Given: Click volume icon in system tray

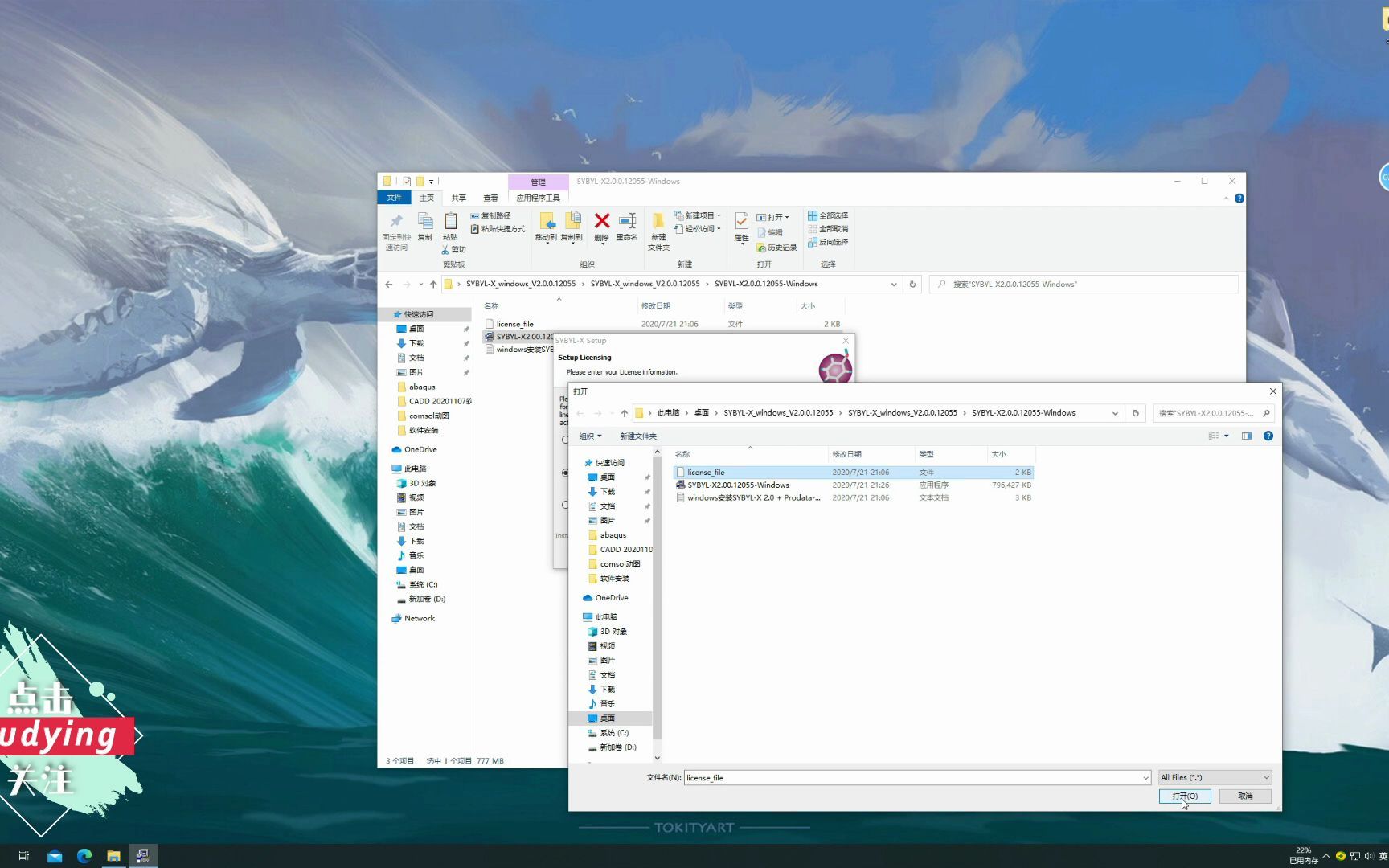Looking at the screenshot, I should [1369, 856].
